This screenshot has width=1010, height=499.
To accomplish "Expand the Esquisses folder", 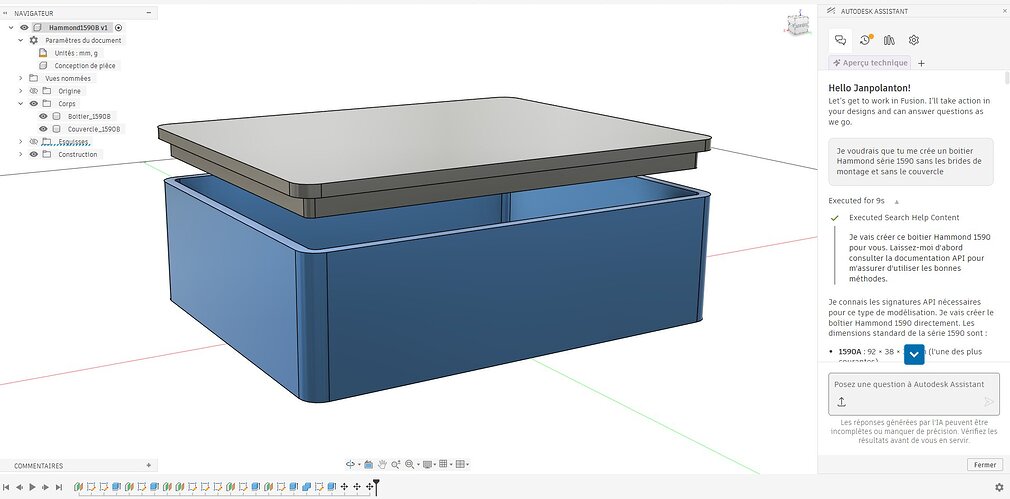I will tap(21, 142).
